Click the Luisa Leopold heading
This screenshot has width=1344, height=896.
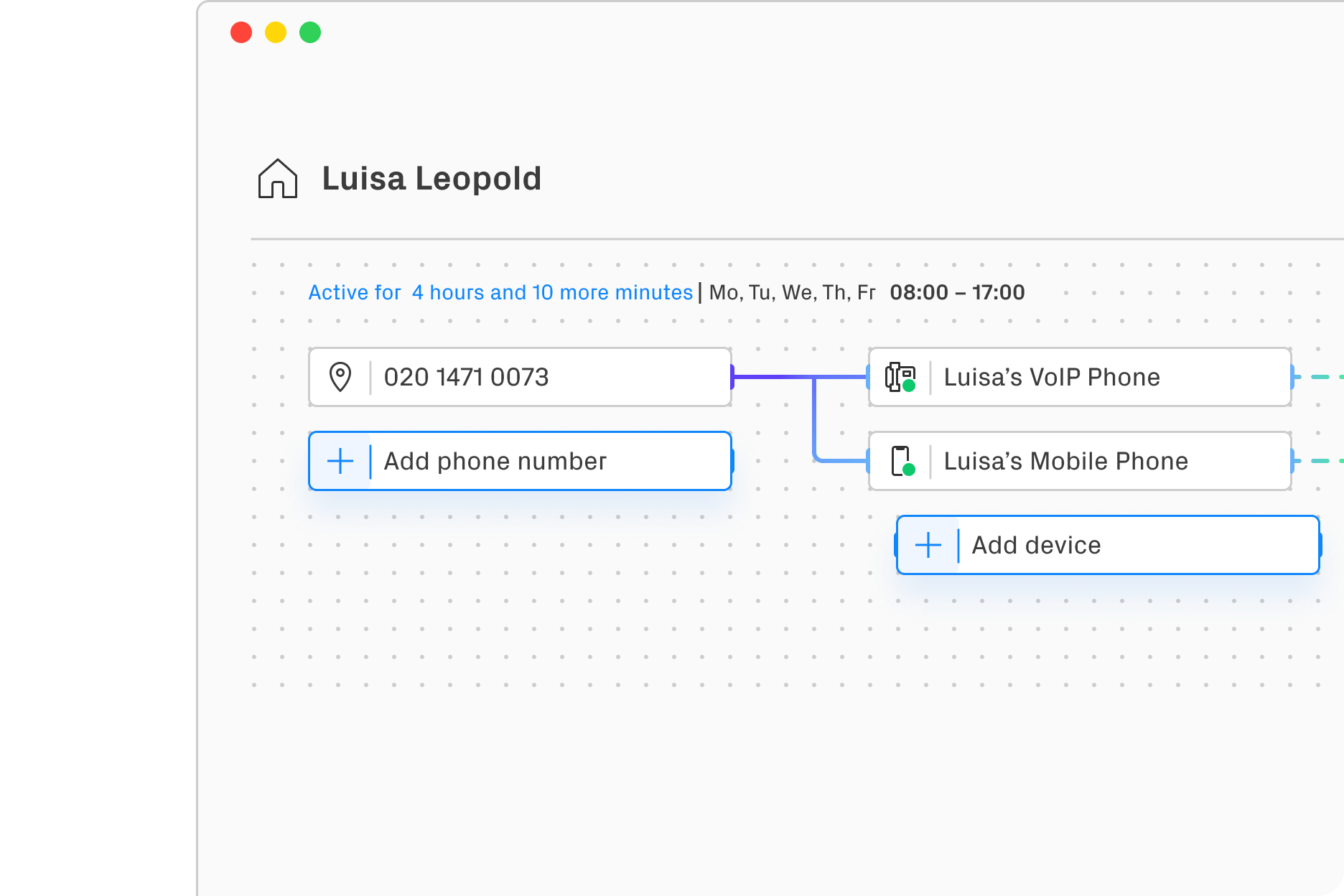click(431, 179)
